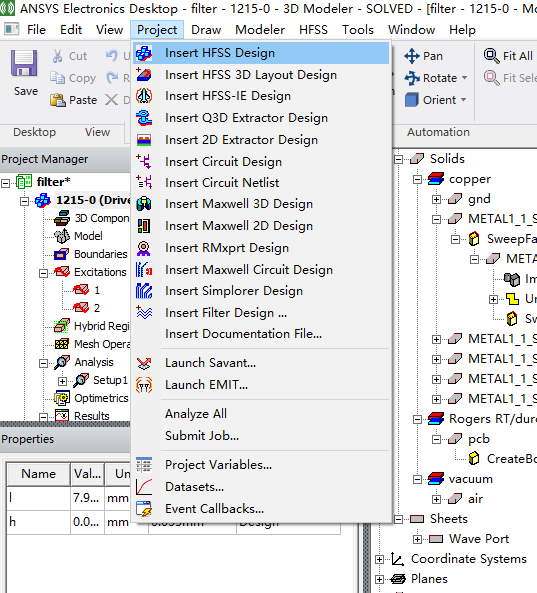The width and height of the screenshot is (537, 593).
Task: Expand the Coordinate Systems node
Action: [x=379, y=559]
